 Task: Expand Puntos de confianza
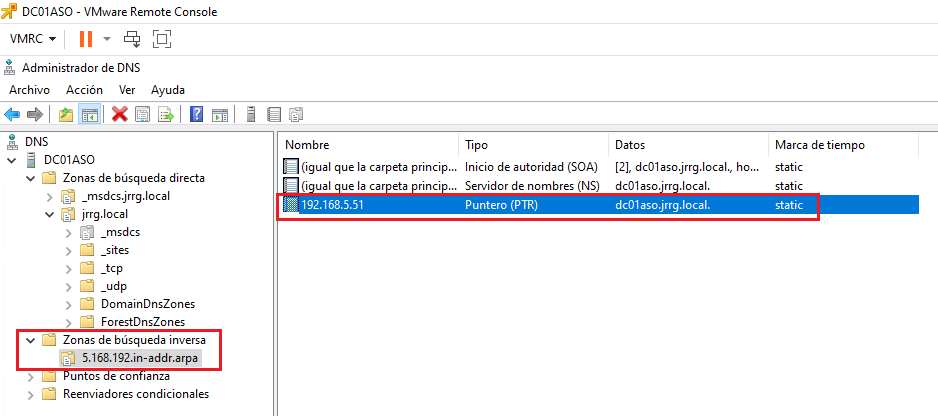click(31, 376)
